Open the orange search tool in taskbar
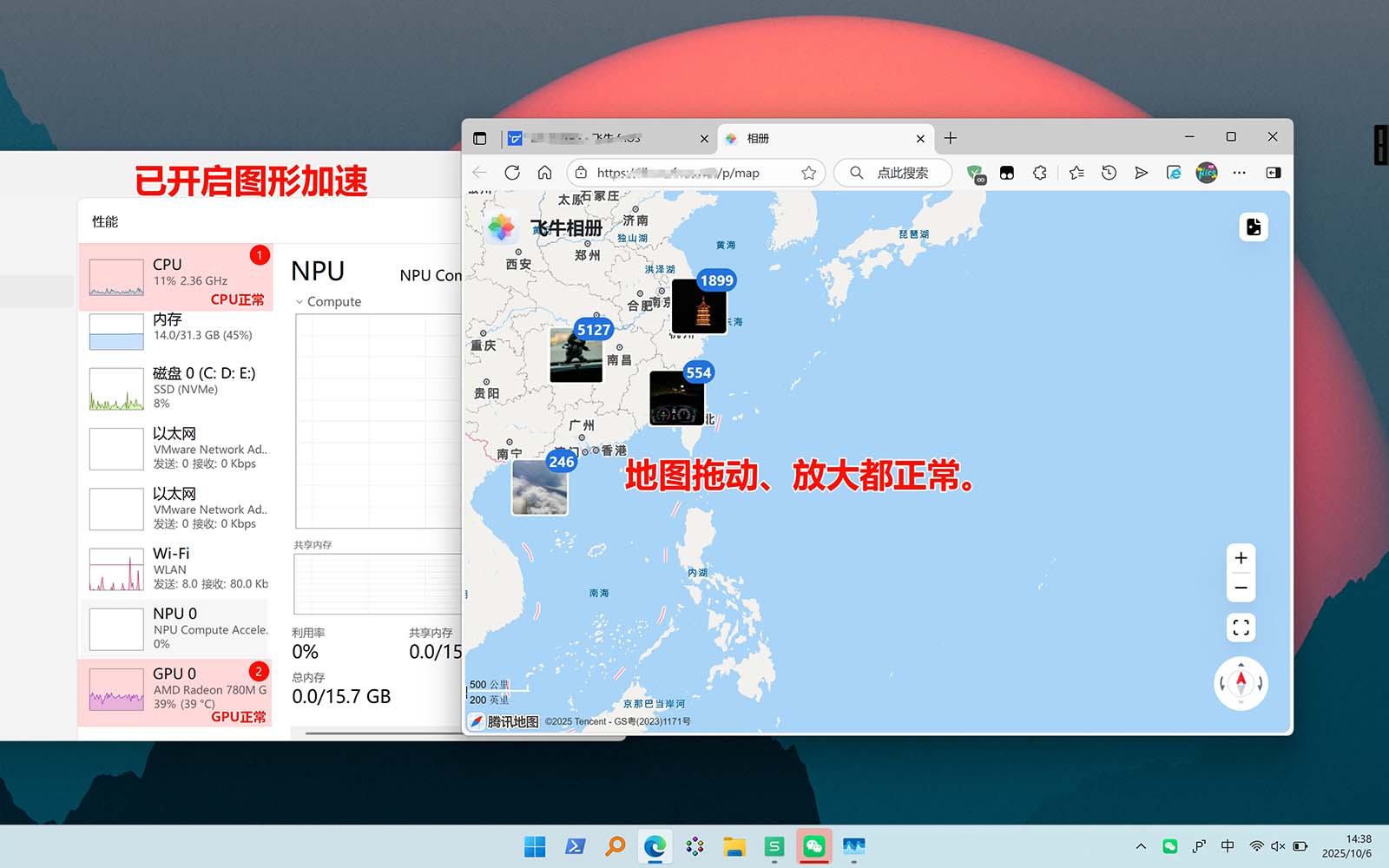Image resolution: width=1389 pixels, height=868 pixels. pos(615,846)
